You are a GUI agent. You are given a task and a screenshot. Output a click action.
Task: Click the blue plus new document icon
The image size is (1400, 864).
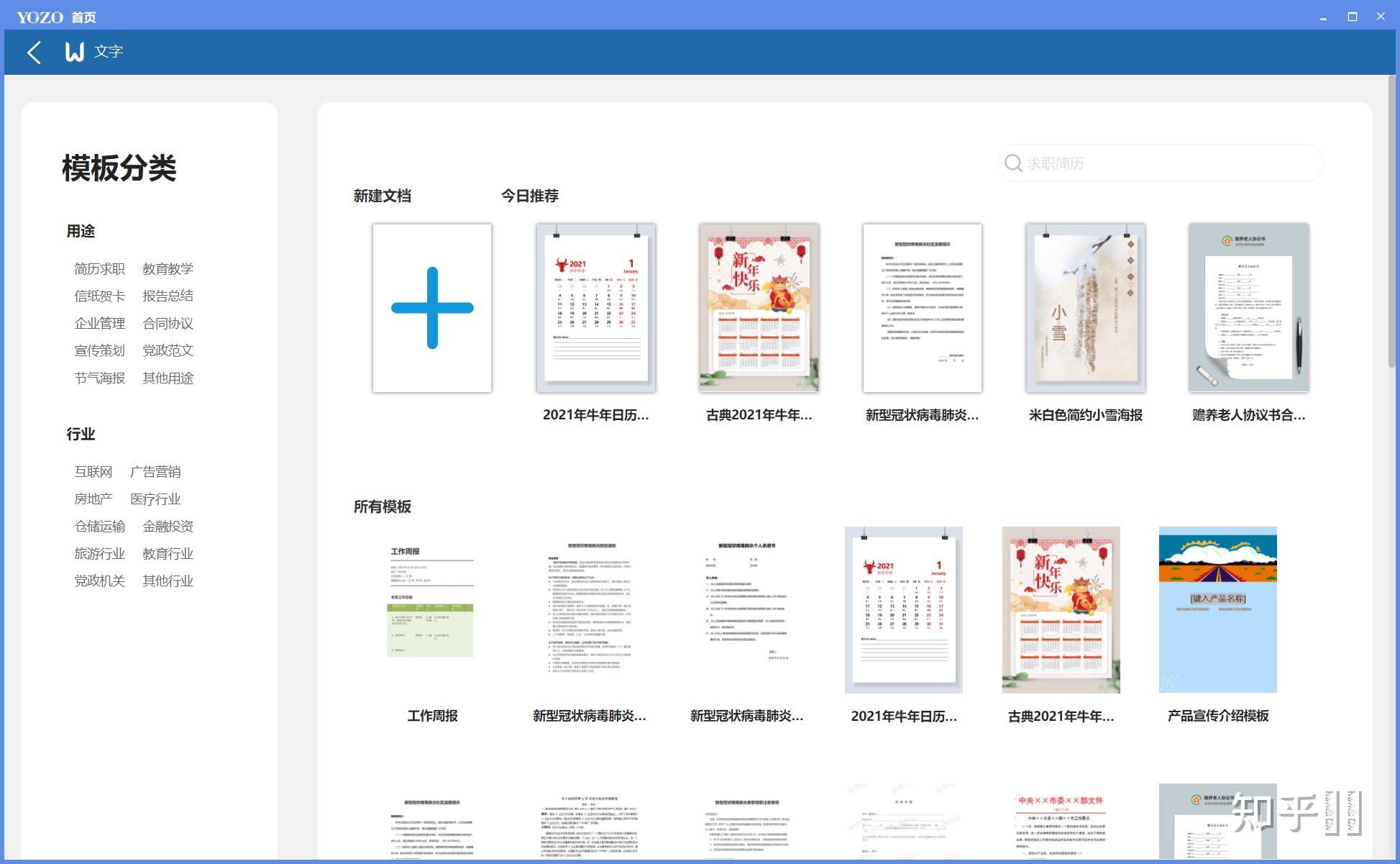click(432, 308)
